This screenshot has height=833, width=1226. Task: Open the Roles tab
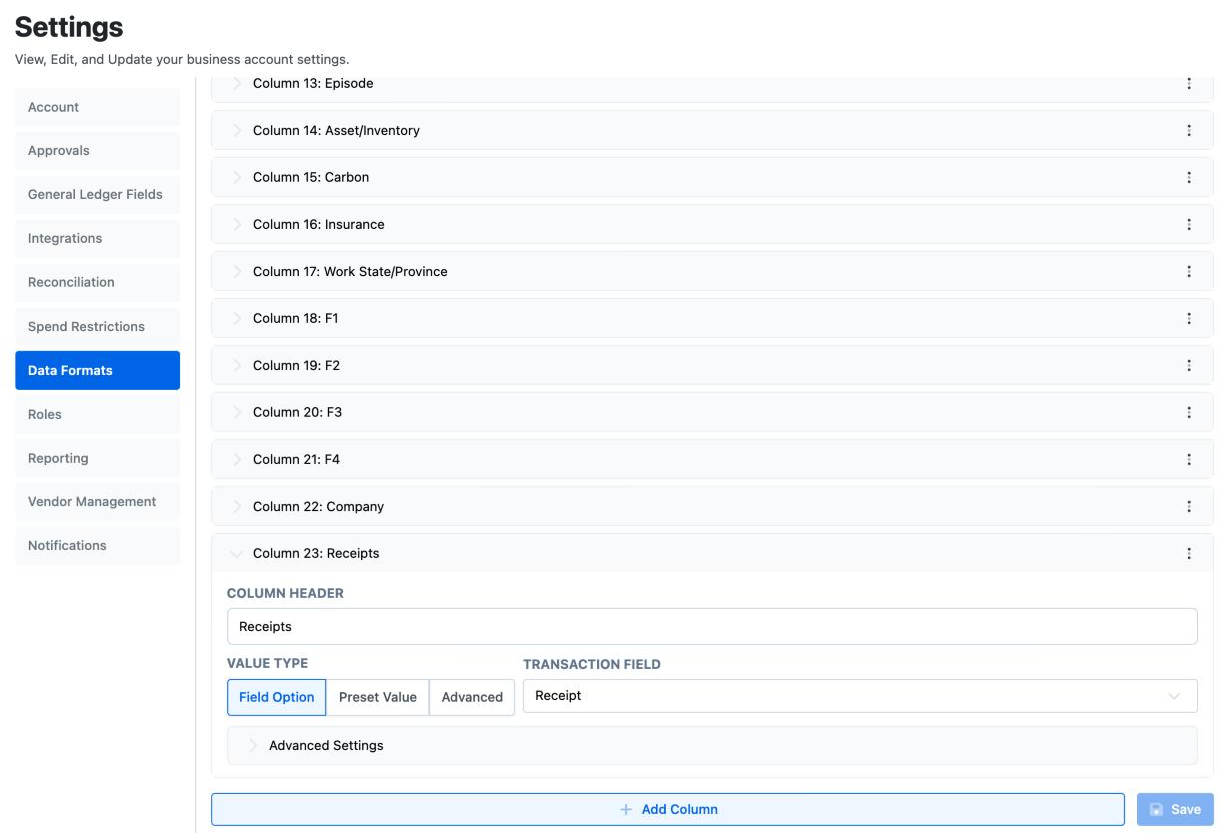[97, 414]
